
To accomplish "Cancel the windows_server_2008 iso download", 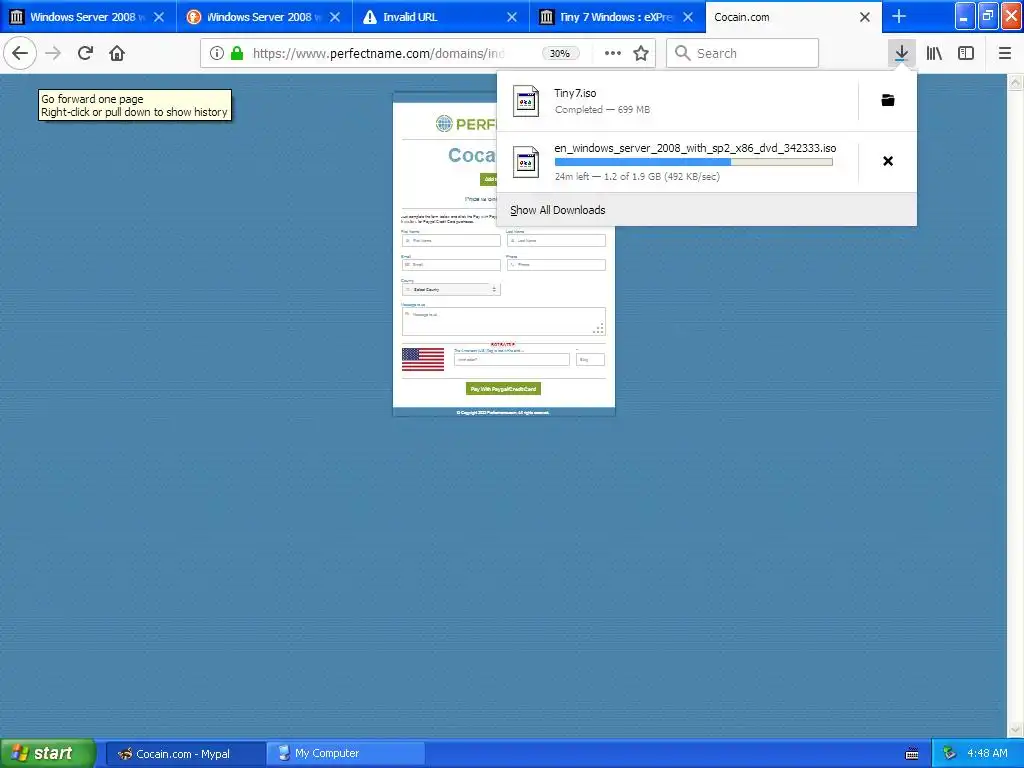I will (x=888, y=161).
